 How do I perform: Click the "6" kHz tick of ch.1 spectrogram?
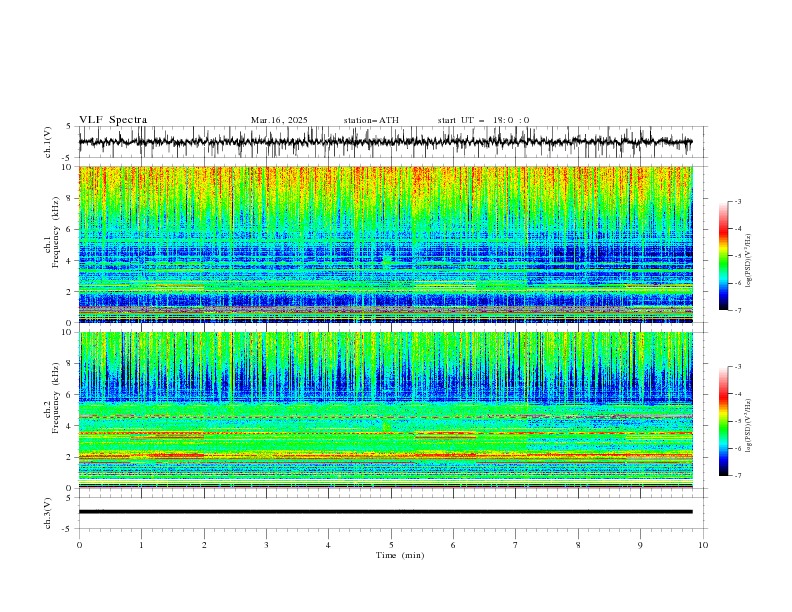70,230
